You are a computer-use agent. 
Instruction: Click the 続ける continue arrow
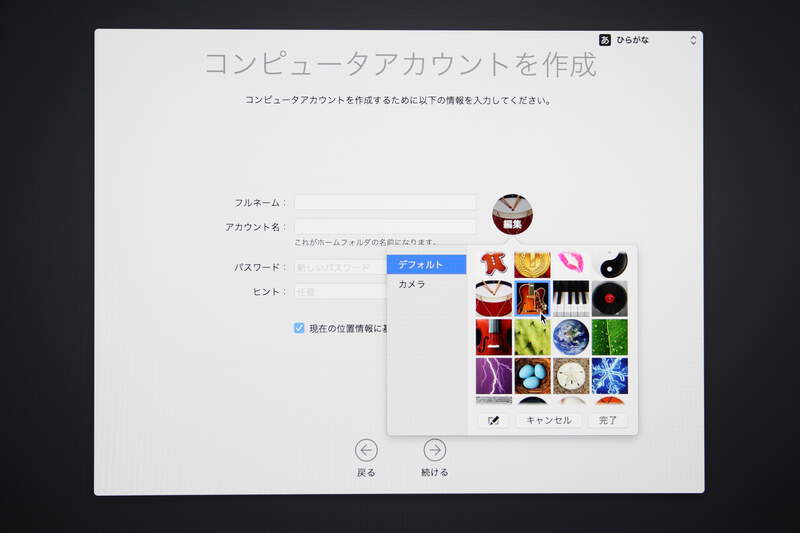pos(434,450)
